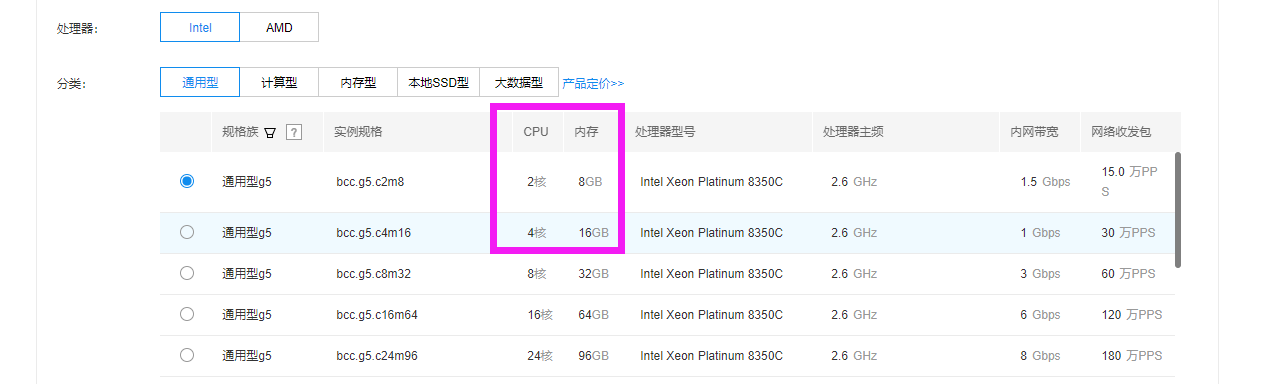The height and width of the screenshot is (384, 1269).
Task: Click the 180 万PPS cell
Action: [1132, 356]
